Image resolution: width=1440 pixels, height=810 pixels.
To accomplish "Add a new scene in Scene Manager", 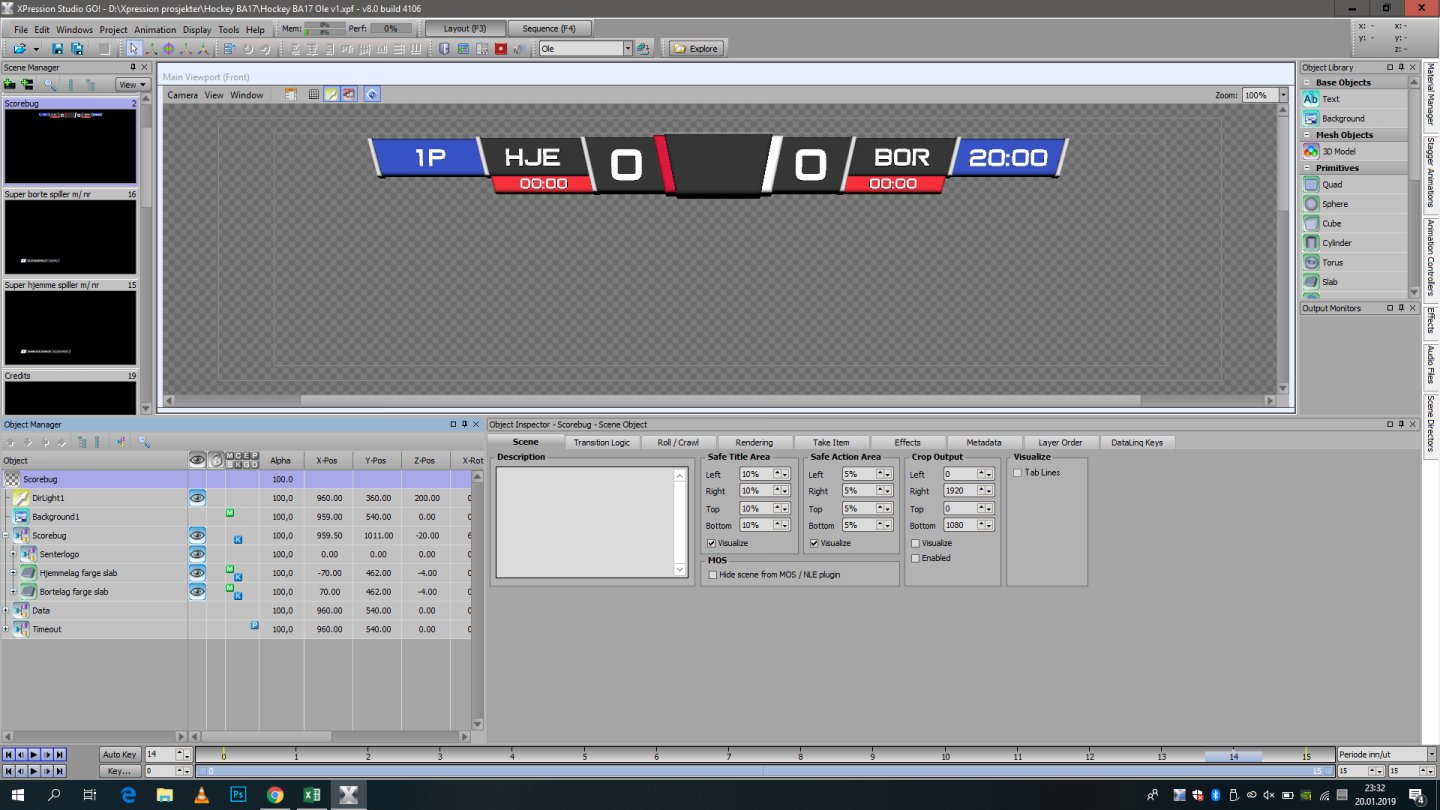I will pos(10,85).
